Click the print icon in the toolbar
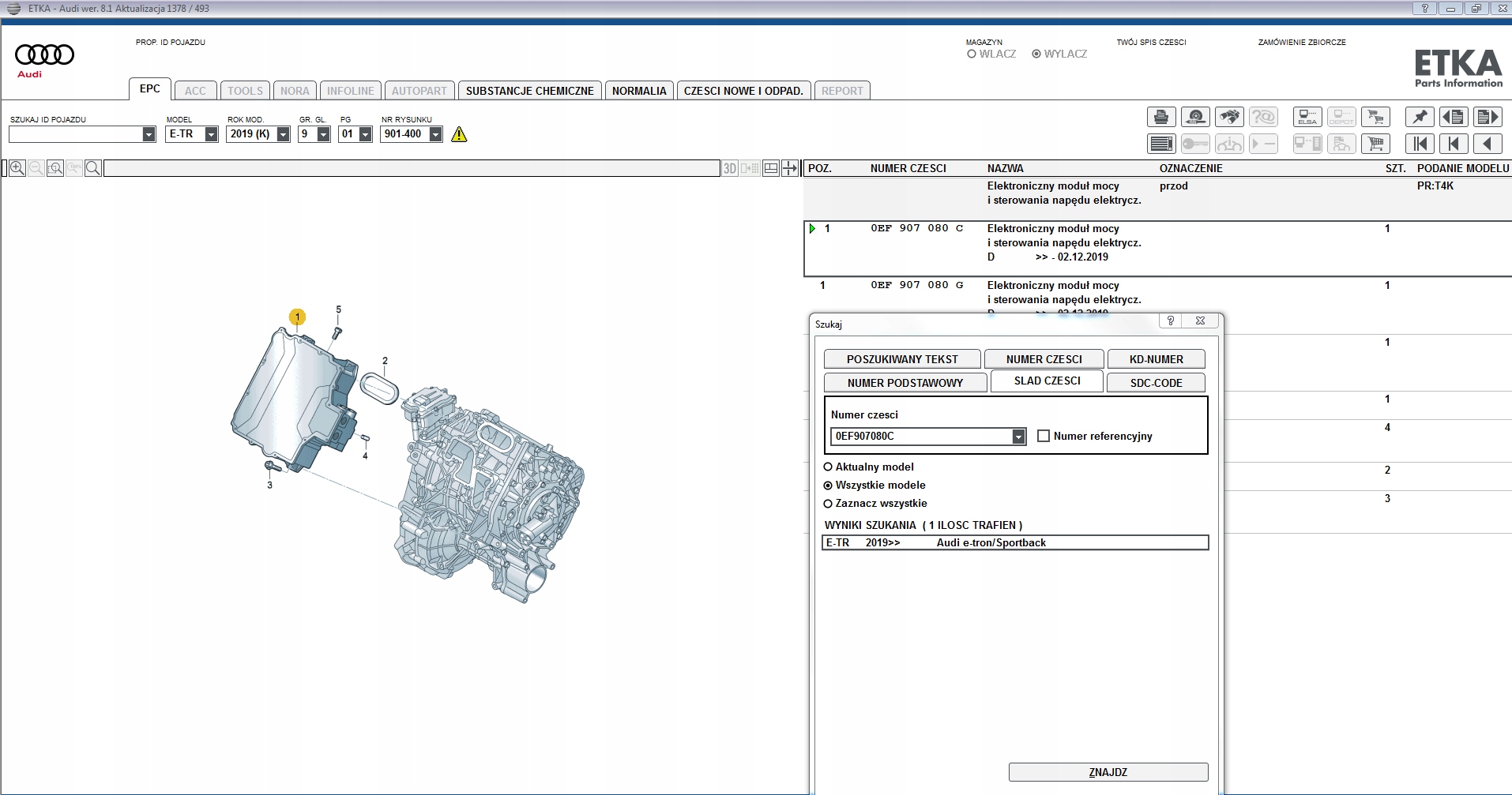 coord(1160,118)
